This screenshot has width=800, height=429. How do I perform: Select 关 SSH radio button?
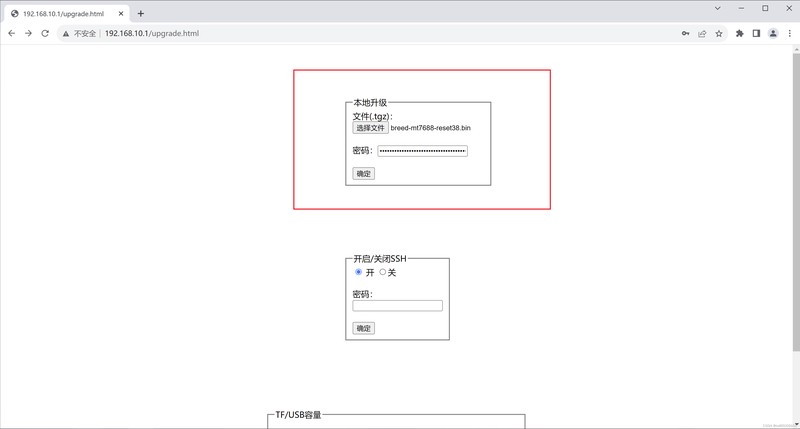(x=383, y=272)
